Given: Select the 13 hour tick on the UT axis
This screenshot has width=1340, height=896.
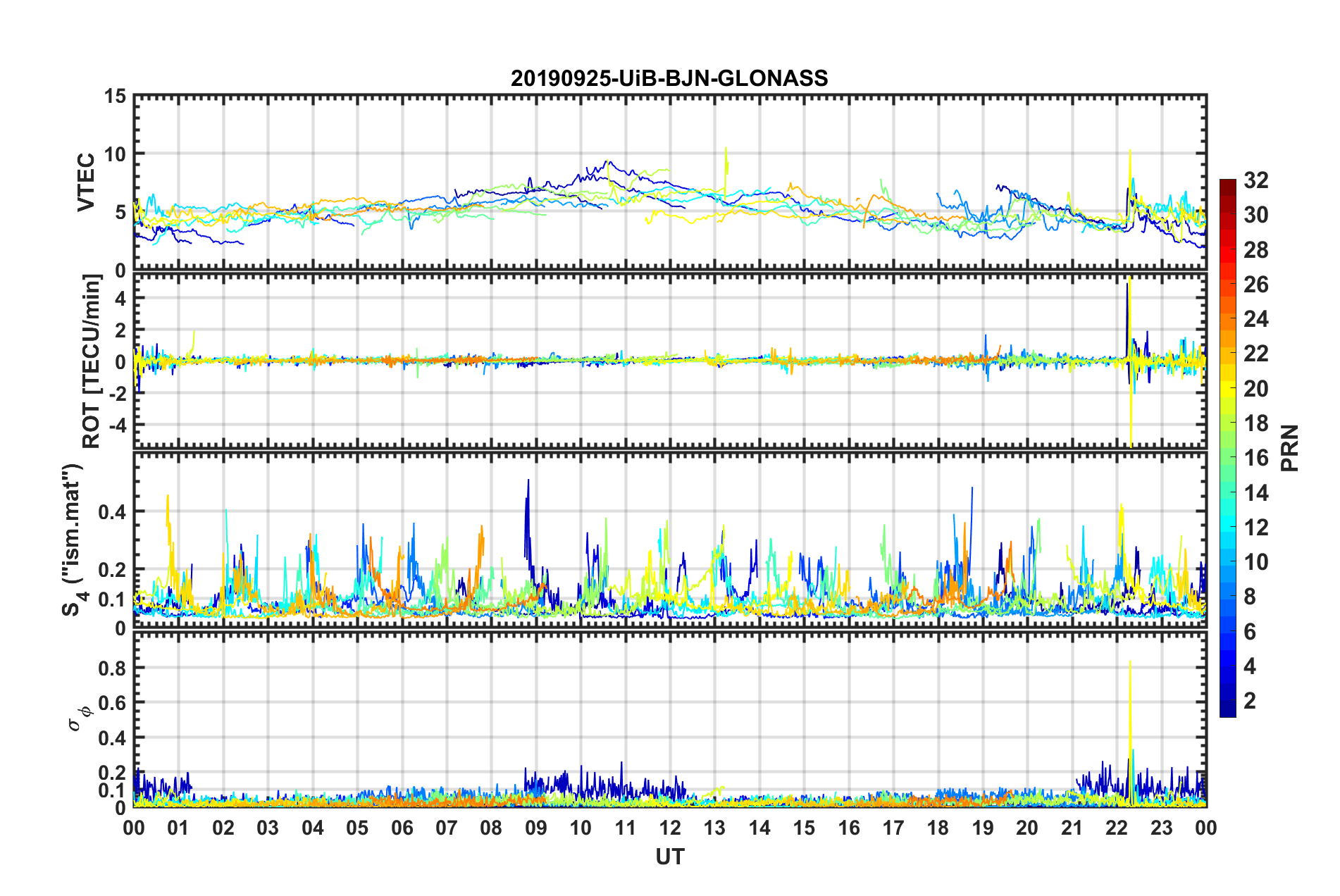Looking at the screenshot, I should (714, 828).
